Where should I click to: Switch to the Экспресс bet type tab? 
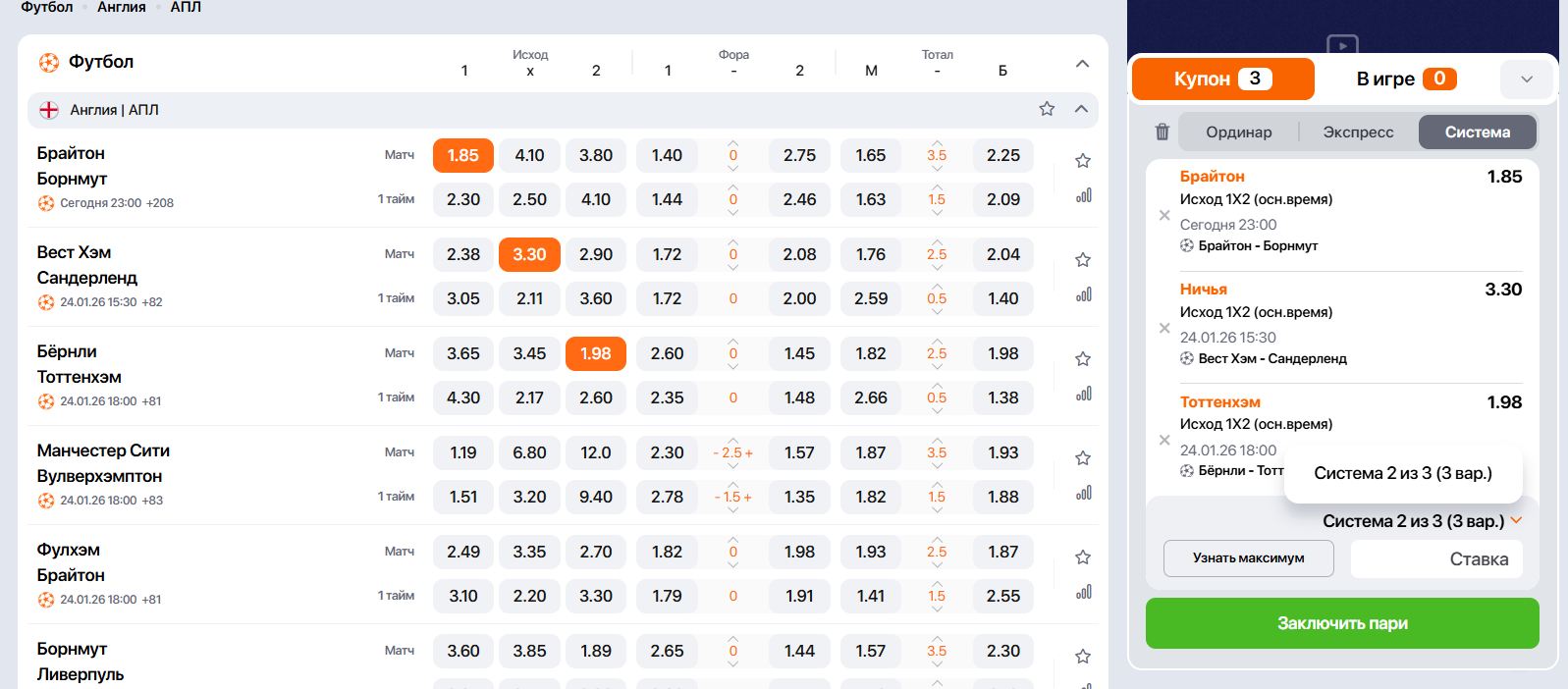(x=1358, y=132)
